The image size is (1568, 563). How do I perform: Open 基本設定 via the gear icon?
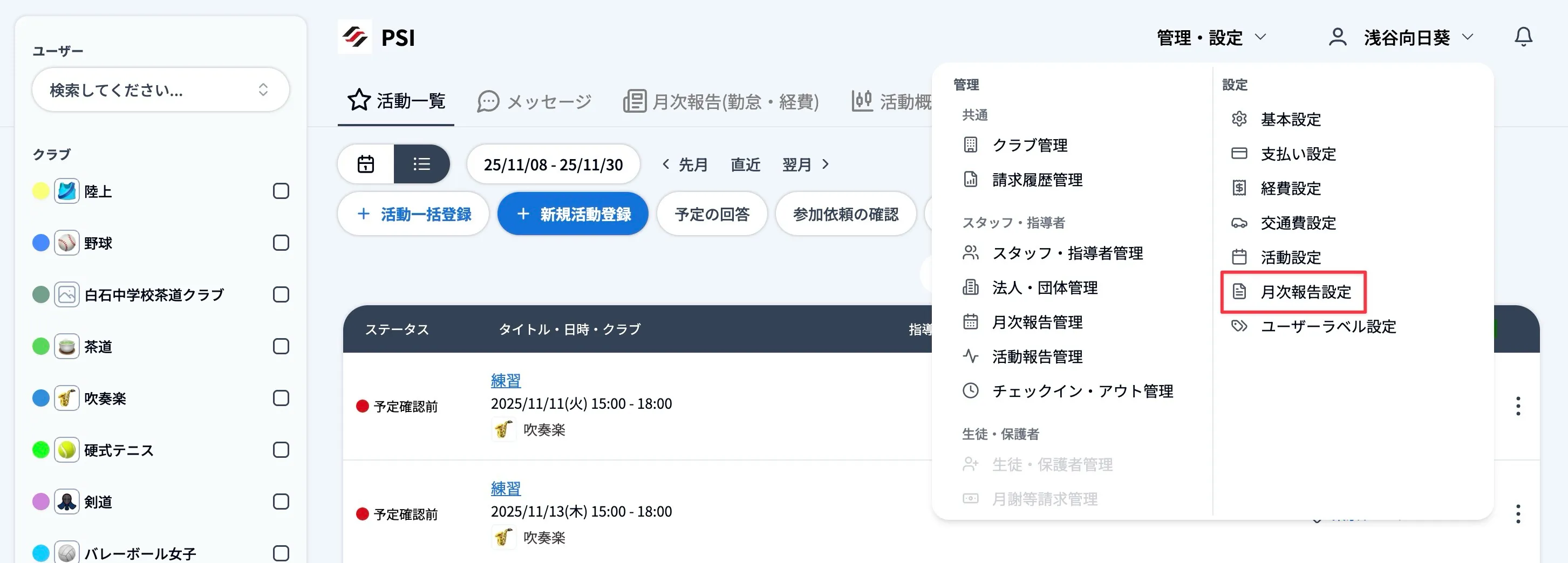tap(1240, 119)
